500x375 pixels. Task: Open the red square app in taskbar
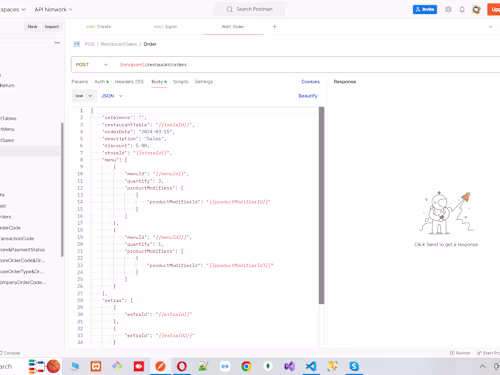point(139,366)
